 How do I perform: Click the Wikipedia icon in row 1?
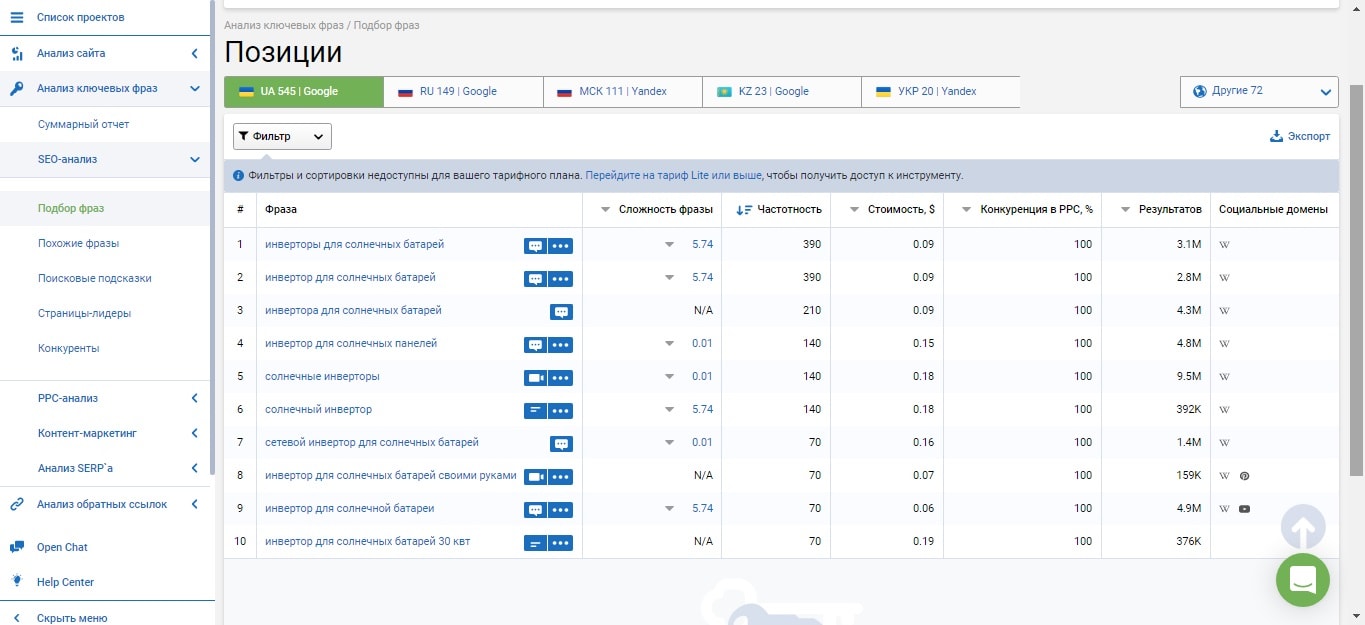pos(1224,244)
